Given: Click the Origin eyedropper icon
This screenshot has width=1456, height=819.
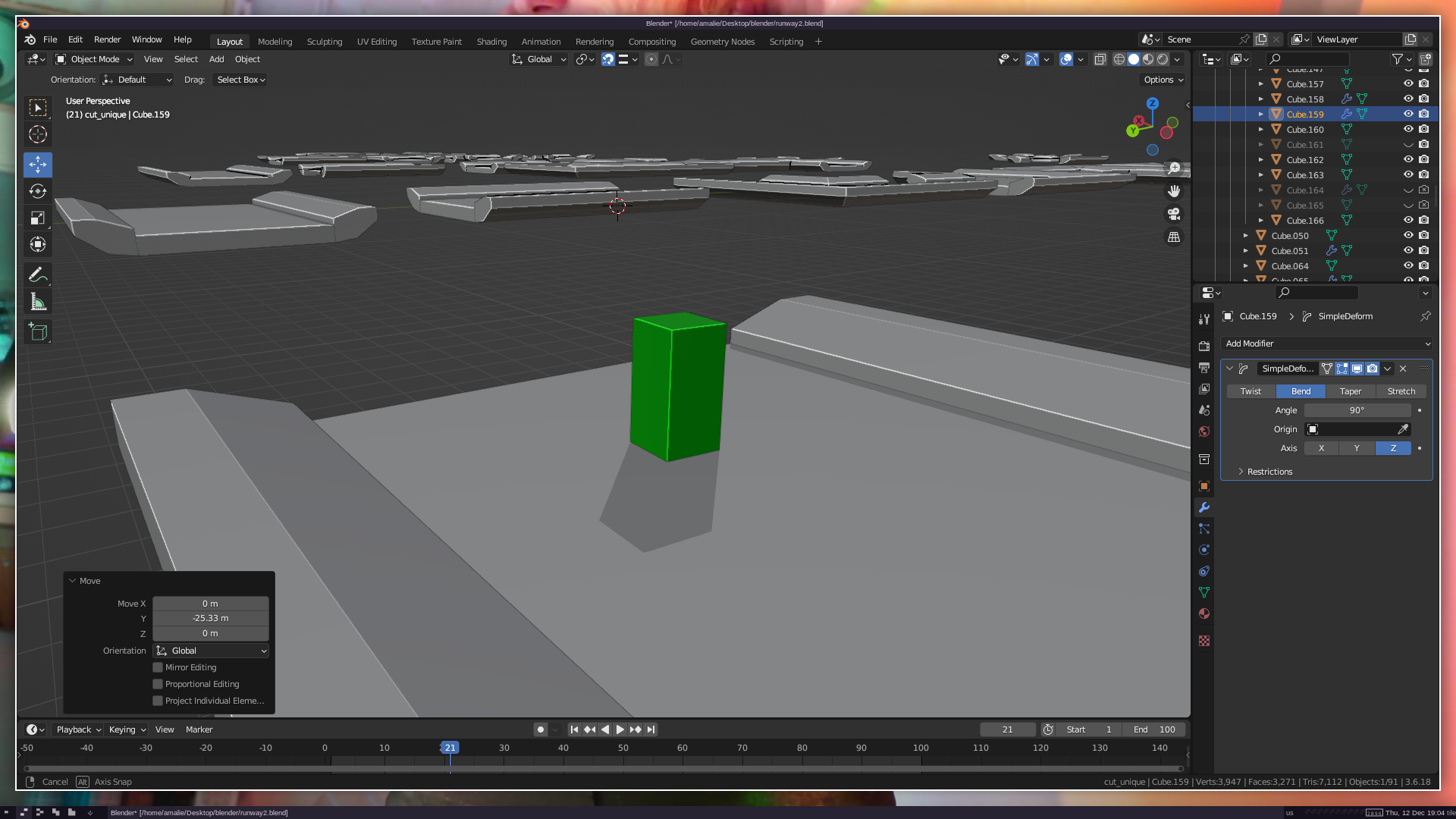Looking at the screenshot, I should [x=1403, y=429].
